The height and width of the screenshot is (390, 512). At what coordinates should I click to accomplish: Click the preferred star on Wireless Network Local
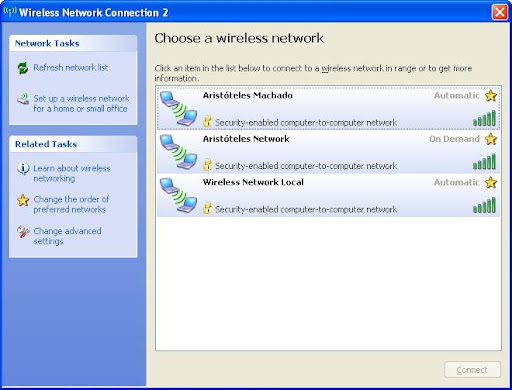[x=491, y=182]
